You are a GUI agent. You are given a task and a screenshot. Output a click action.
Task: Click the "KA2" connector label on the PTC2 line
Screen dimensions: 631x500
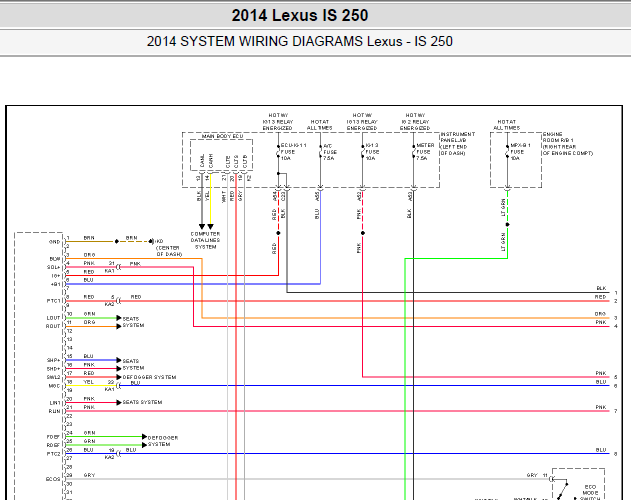coord(109,458)
